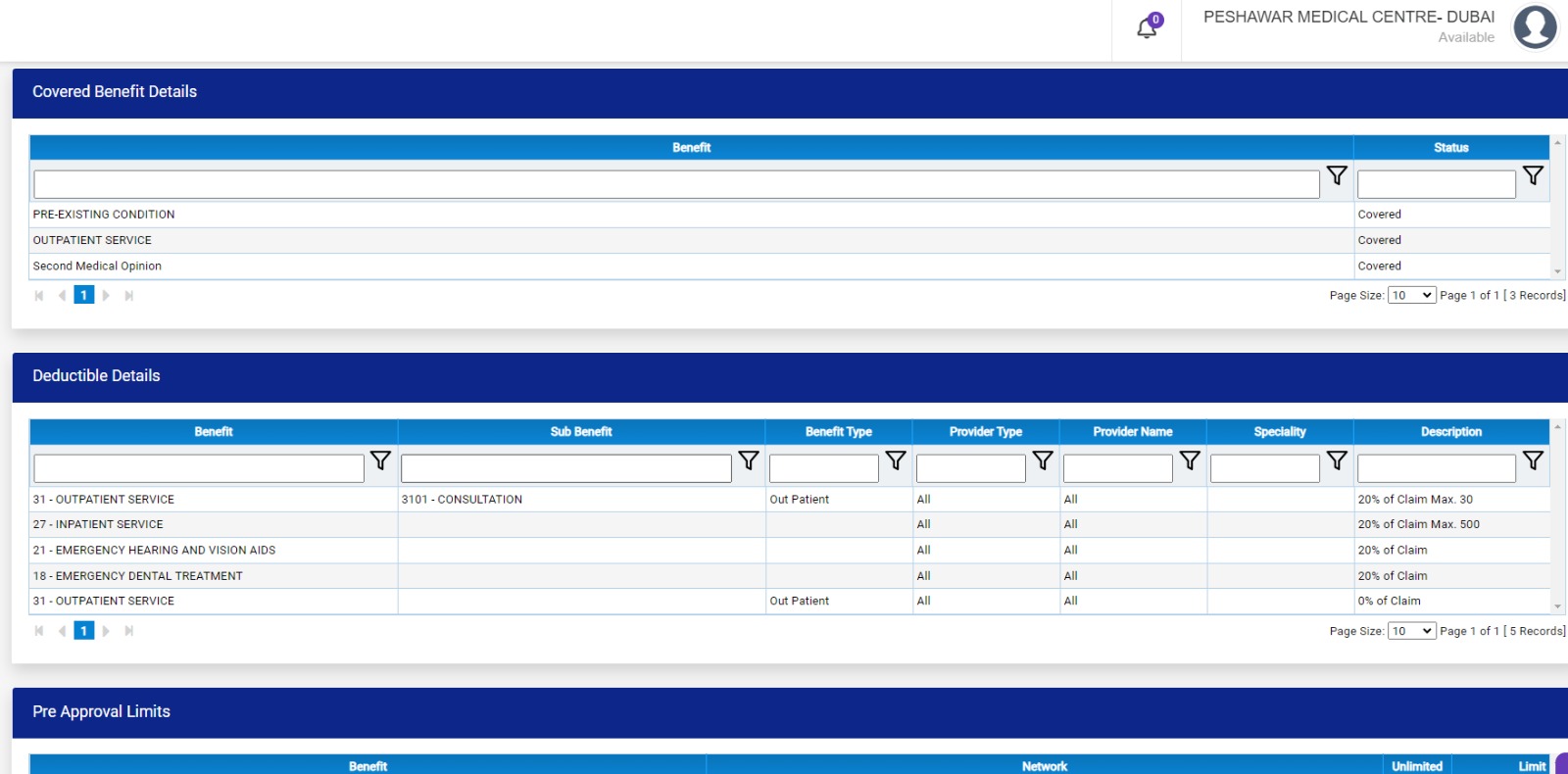Click filter icon for Benefit Type column
Image resolution: width=1568 pixels, height=774 pixels.
896,460
